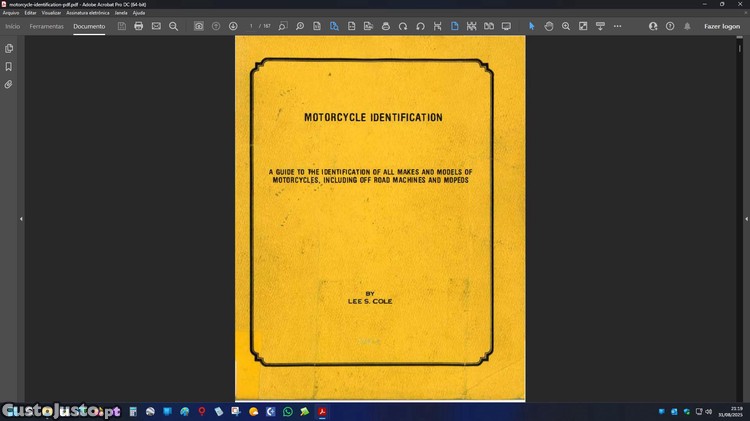Click the Fazer logon button
Image resolution: width=750 pixels, height=421 pixels.
click(721, 26)
